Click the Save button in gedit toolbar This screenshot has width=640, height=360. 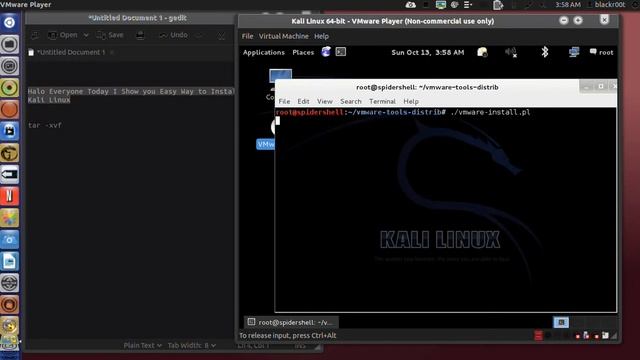click(110, 35)
